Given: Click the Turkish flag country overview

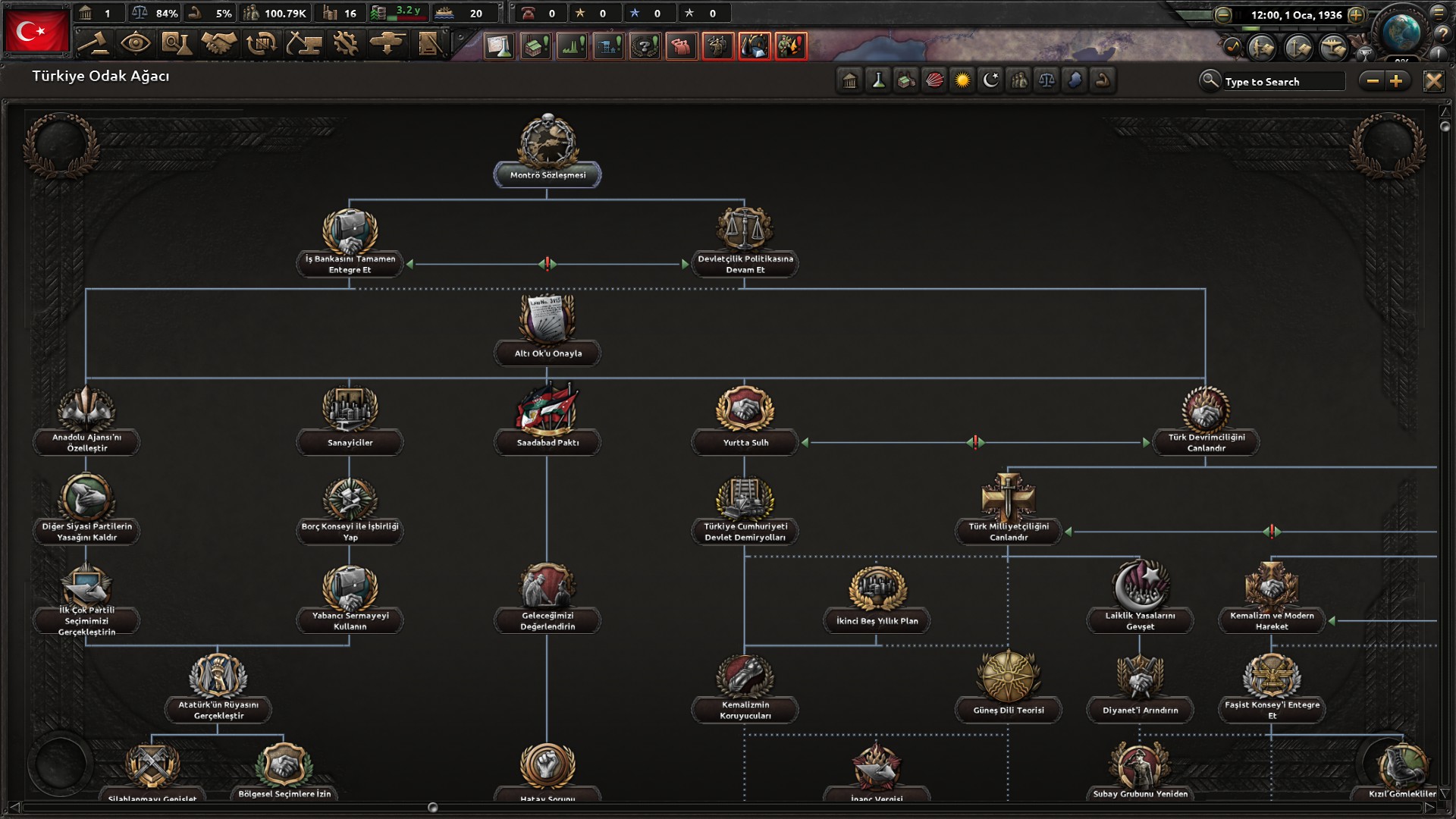Looking at the screenshot, I should tap(36, 31).
